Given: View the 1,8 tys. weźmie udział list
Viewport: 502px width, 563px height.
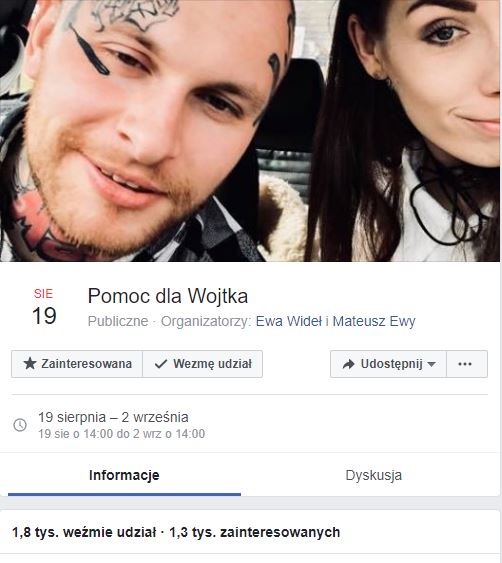Looking at the screenshot, I should click(x=84, y=532).
